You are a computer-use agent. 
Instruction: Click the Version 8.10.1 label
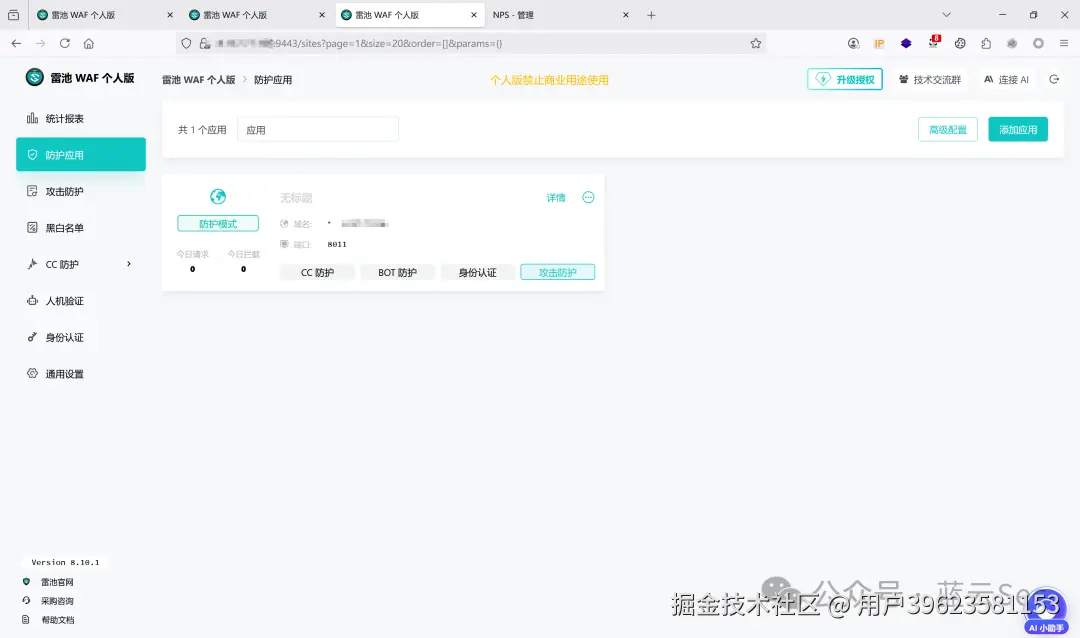click(65, 562)
